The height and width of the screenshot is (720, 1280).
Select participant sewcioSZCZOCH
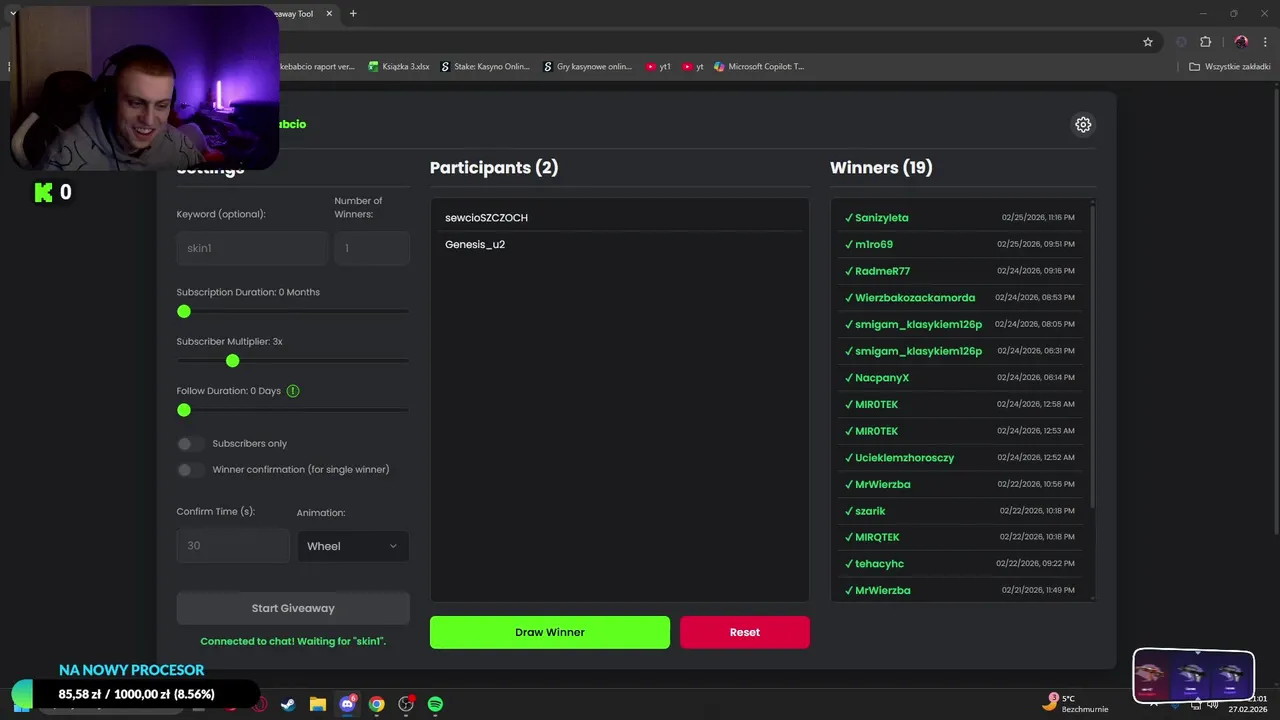coord(487,218)
